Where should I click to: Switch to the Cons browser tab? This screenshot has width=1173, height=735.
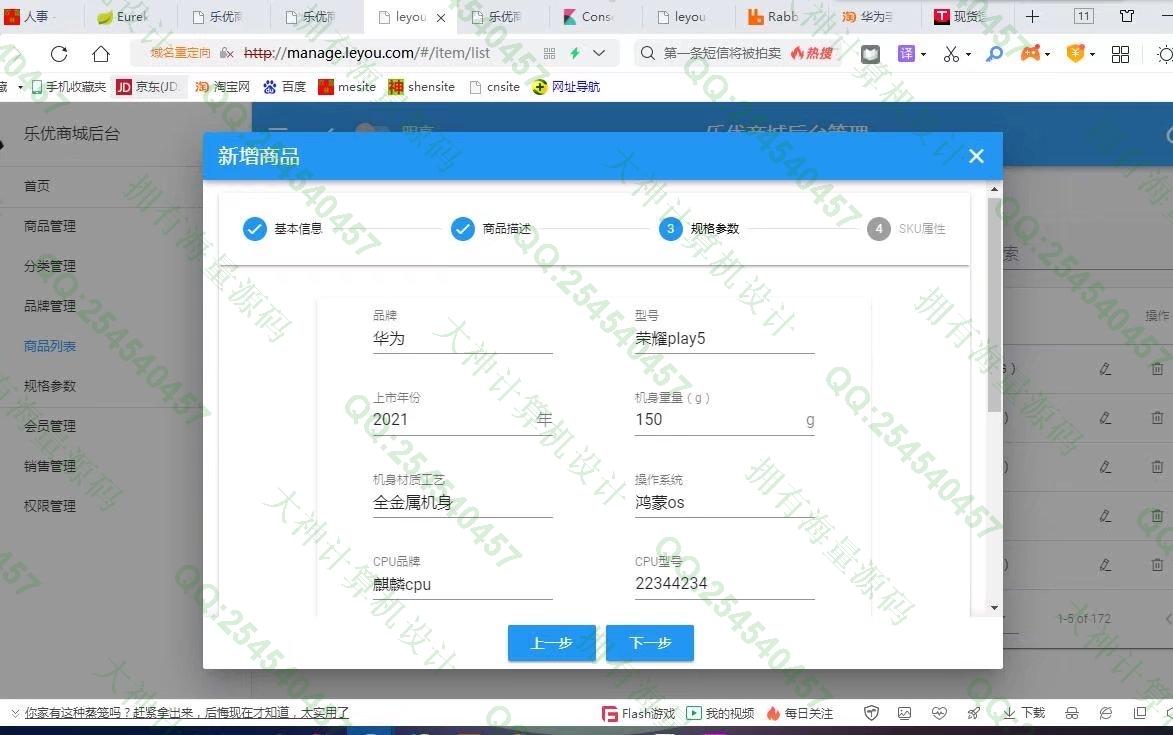click(597, 16)
